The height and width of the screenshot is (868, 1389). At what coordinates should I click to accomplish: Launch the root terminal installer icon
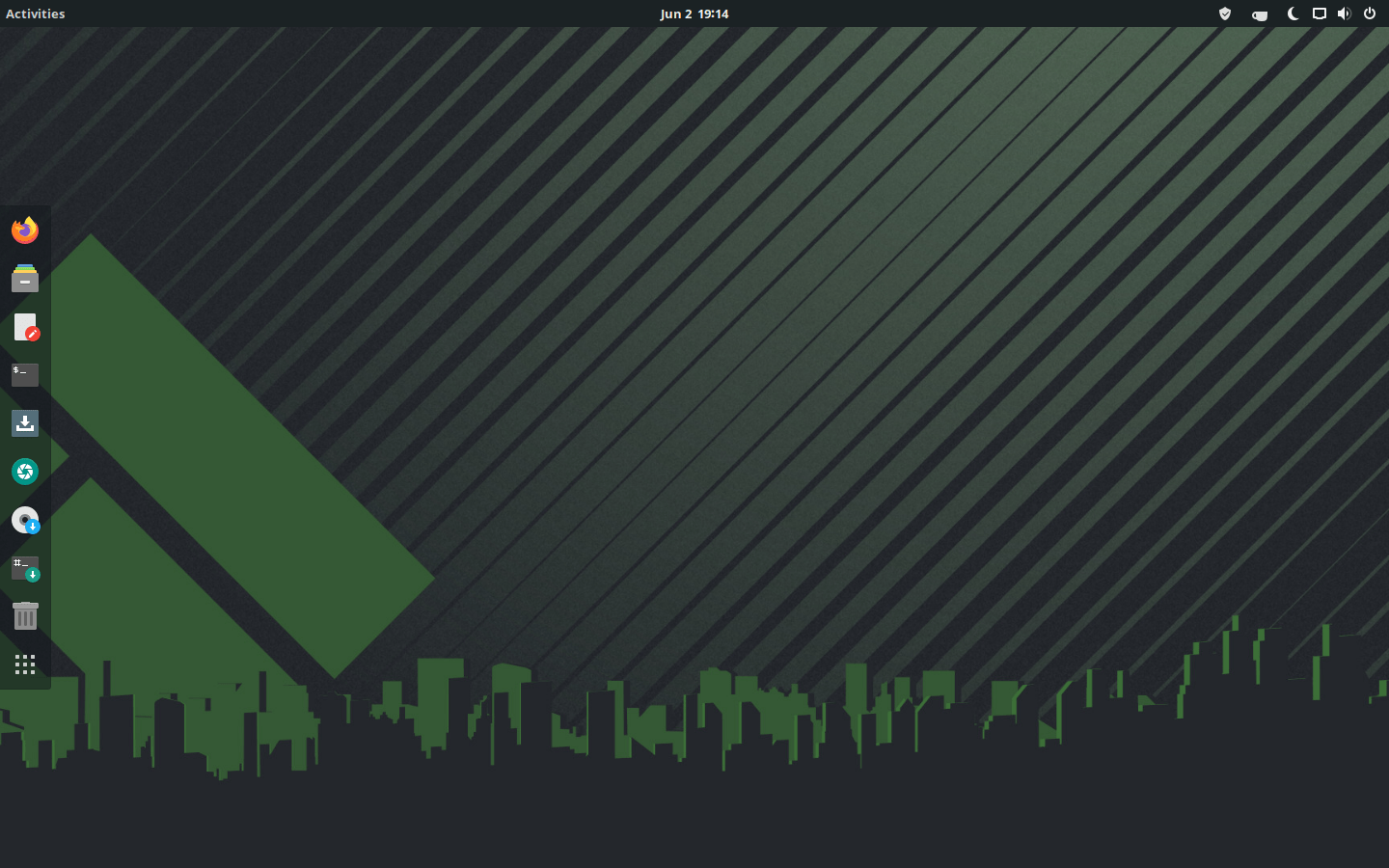[x=25, y=568]
